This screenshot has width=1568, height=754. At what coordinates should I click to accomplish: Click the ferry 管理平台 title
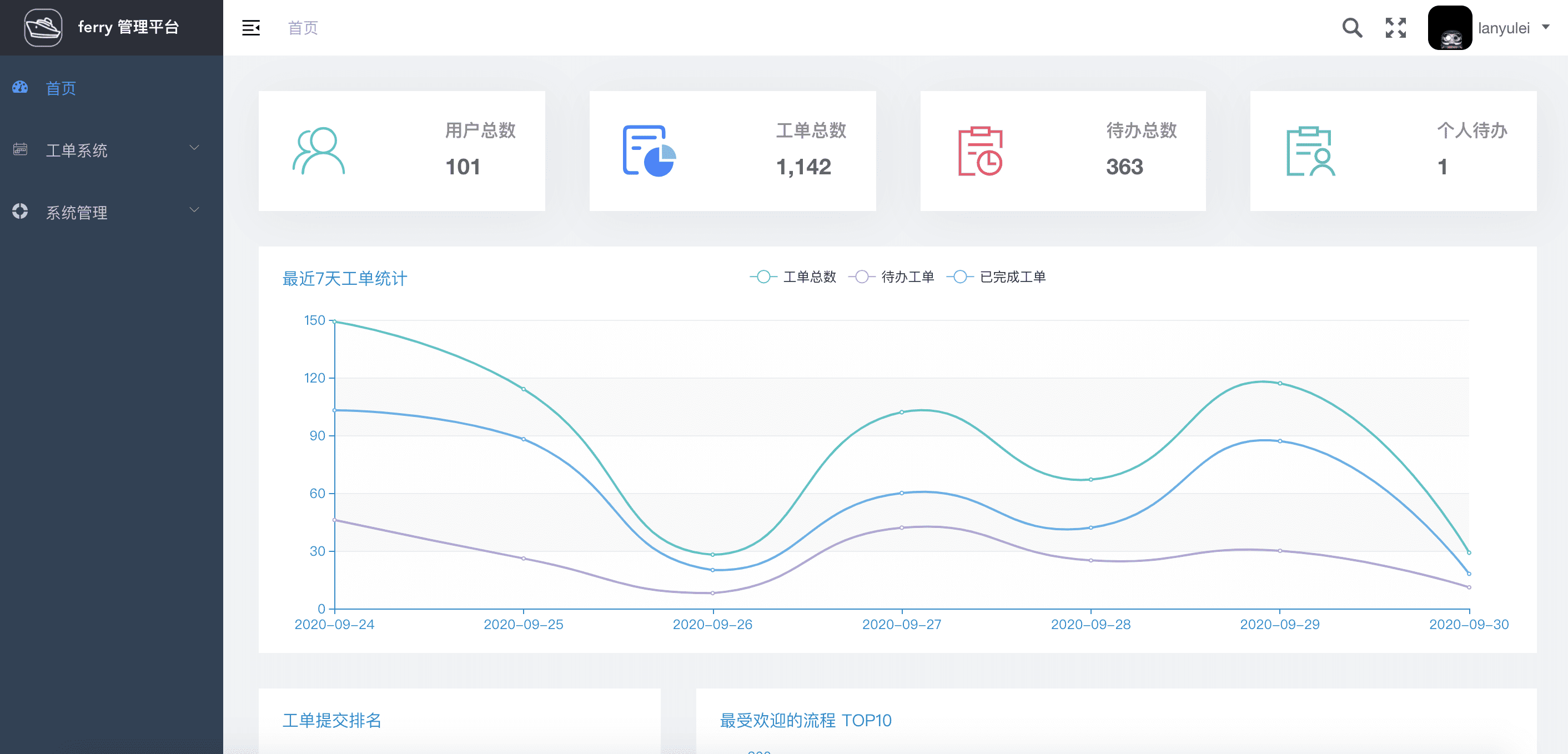coord(128,27)
